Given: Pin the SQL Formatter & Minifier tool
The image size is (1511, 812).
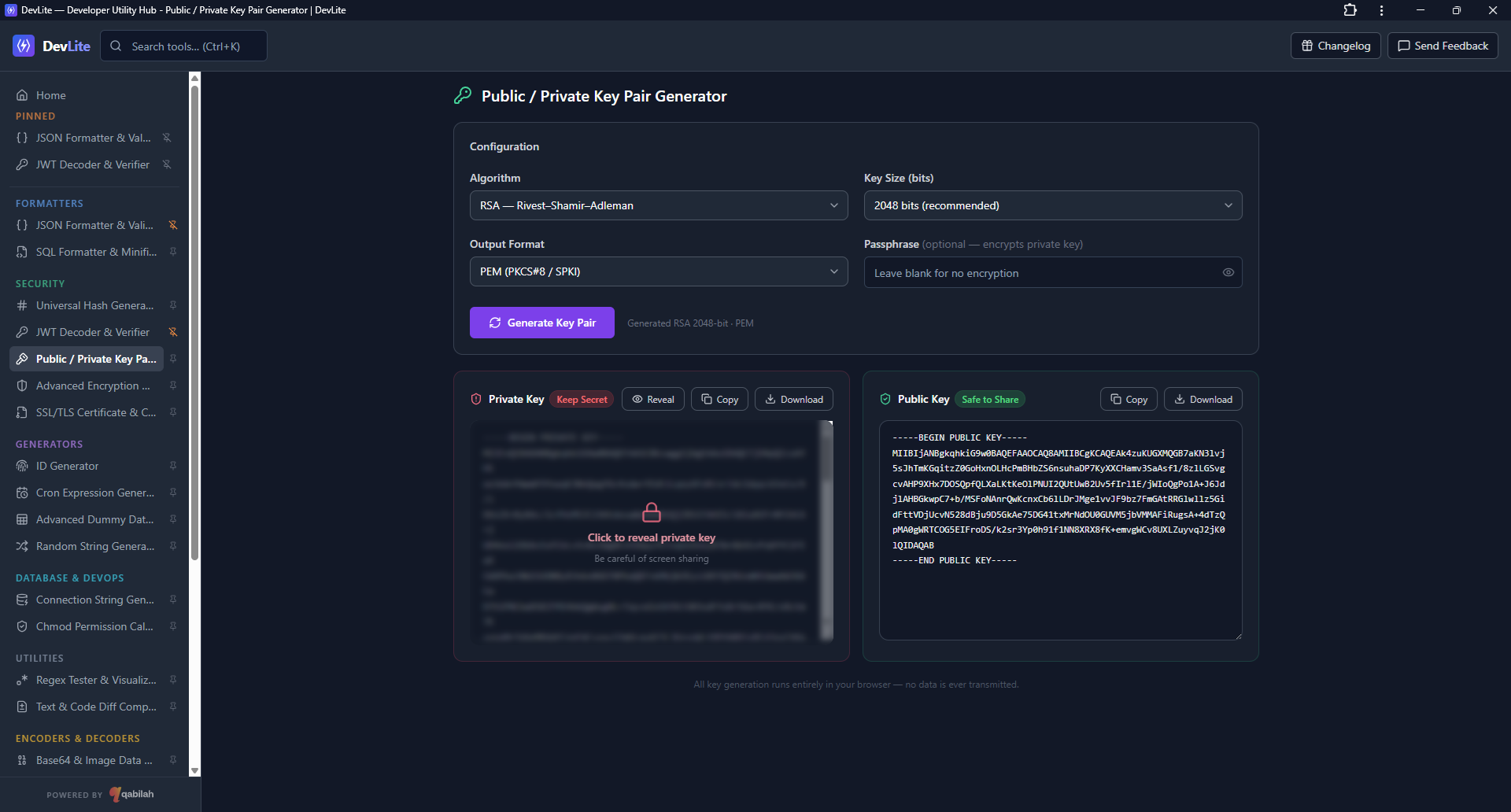Looking at the screenshot, I should (173, 252).
